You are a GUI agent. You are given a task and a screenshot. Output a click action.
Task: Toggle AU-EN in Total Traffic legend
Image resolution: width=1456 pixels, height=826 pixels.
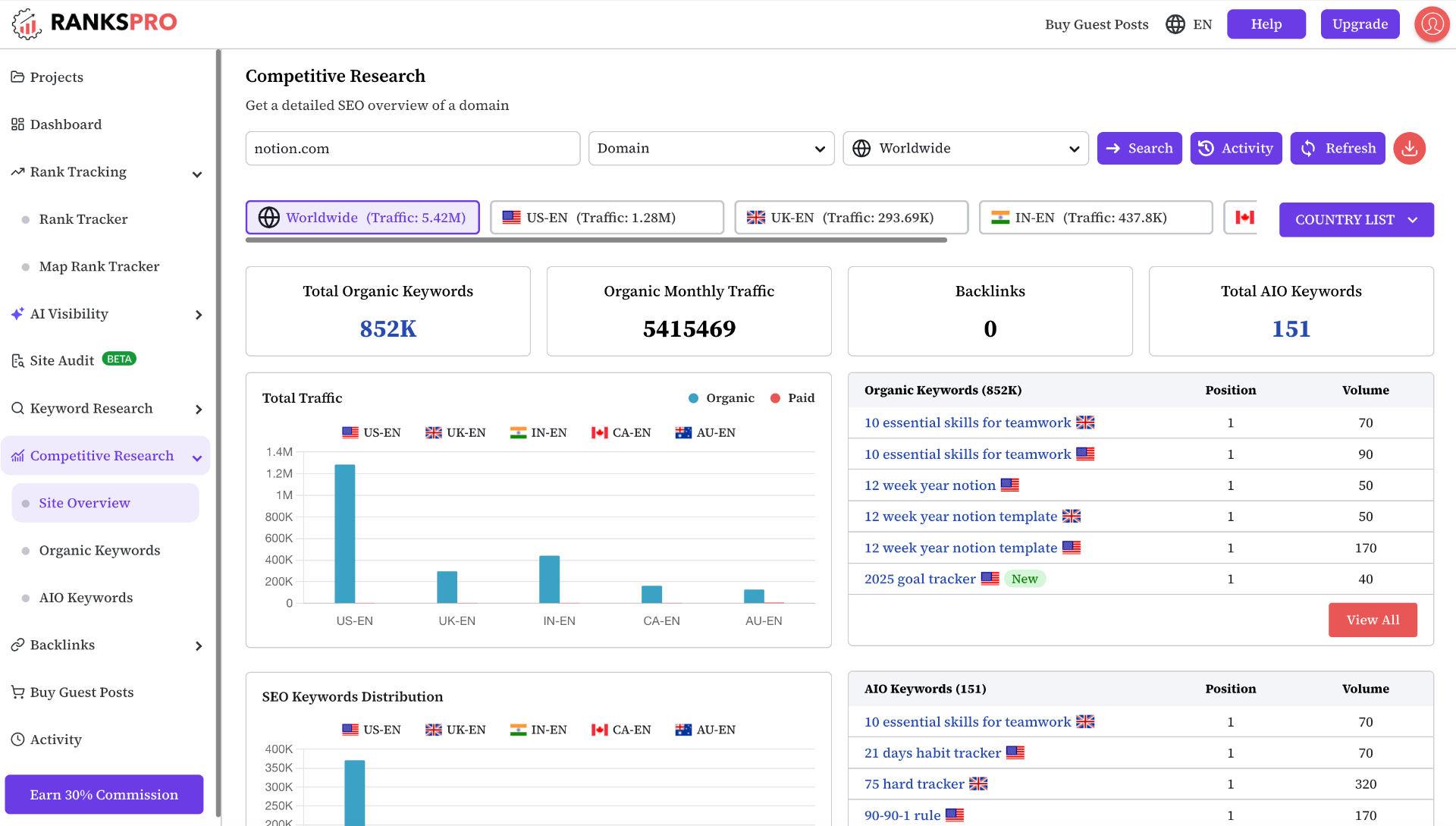[x=705, y=433]
